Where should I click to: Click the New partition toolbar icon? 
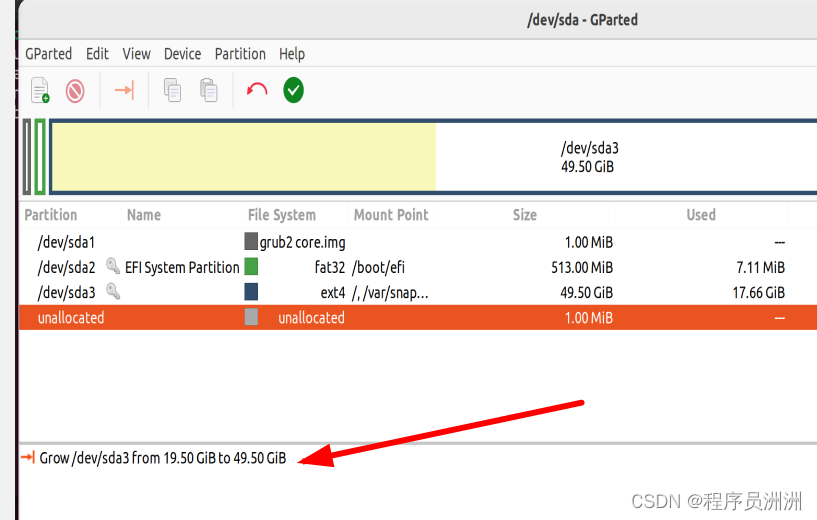[x=40, y=90]
